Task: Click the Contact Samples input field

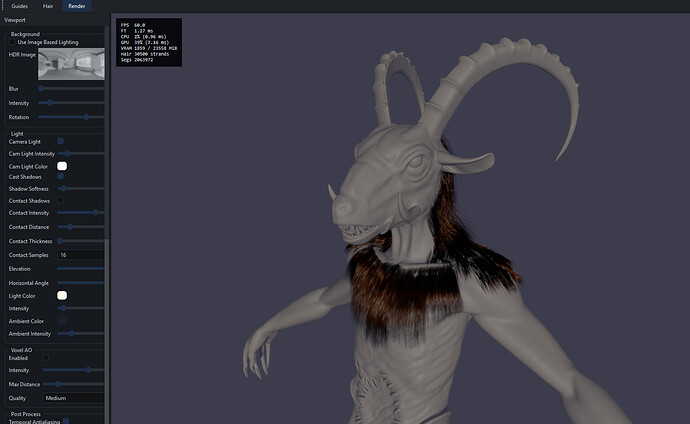Action: [x=81, y=255]
